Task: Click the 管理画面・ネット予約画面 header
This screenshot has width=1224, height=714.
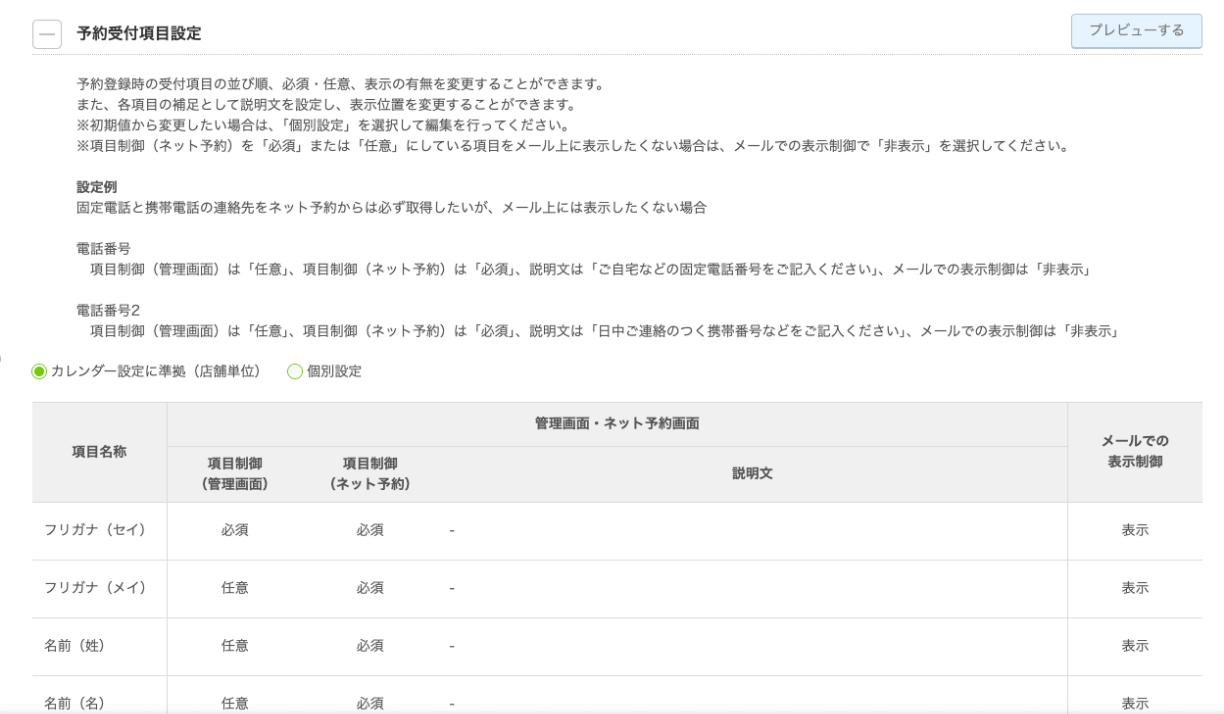Action: pos(617,421)
